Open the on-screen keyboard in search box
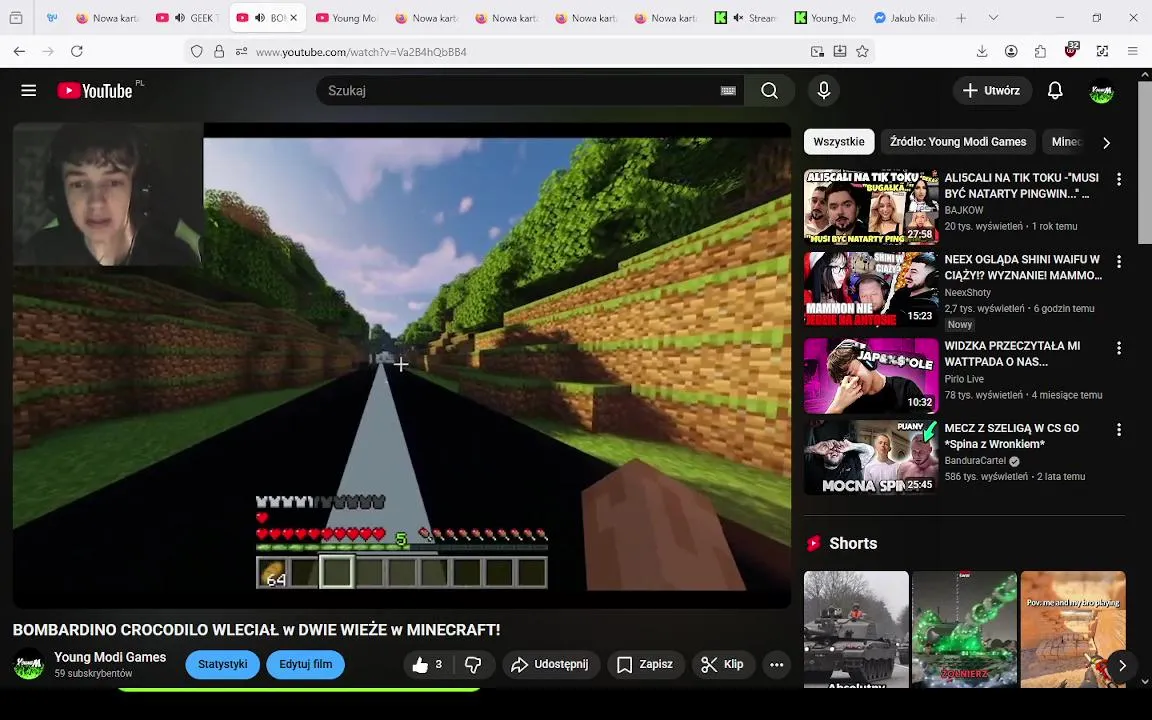The height and width of the screenshot is (720, 1152). (x=728, y=90)
